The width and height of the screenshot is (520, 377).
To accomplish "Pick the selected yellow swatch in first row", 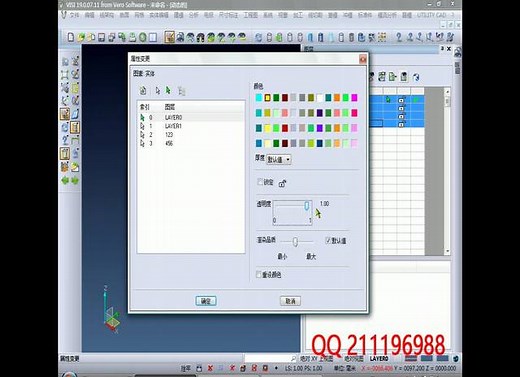I will pyautogui.click(x=267, y=98).
